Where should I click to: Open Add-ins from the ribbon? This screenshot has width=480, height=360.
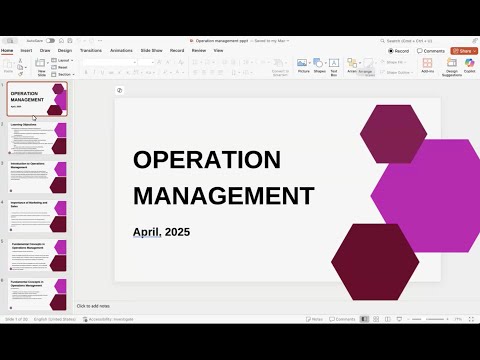pos(427,66)
